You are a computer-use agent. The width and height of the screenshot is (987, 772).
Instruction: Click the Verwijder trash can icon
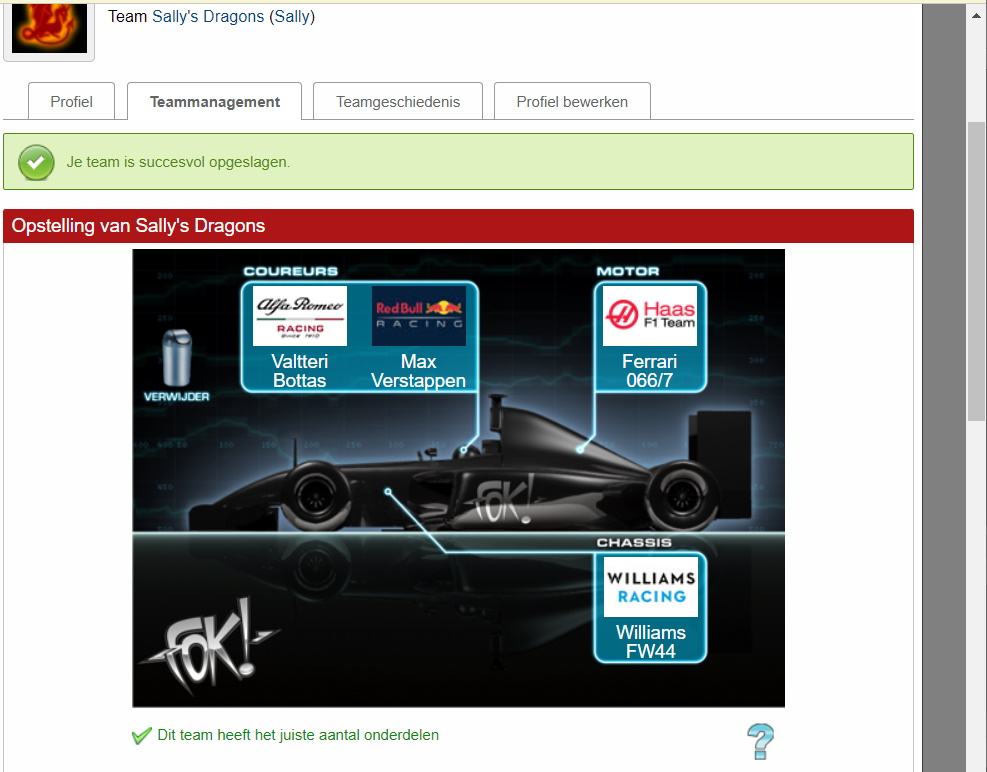point(177,358)
